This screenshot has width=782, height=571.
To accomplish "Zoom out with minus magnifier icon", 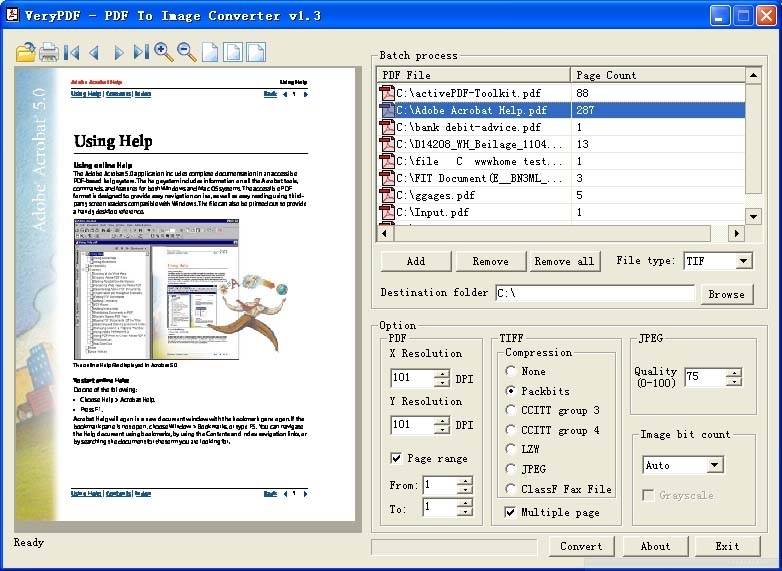I will pyautogui.click(x=187, y=52).
